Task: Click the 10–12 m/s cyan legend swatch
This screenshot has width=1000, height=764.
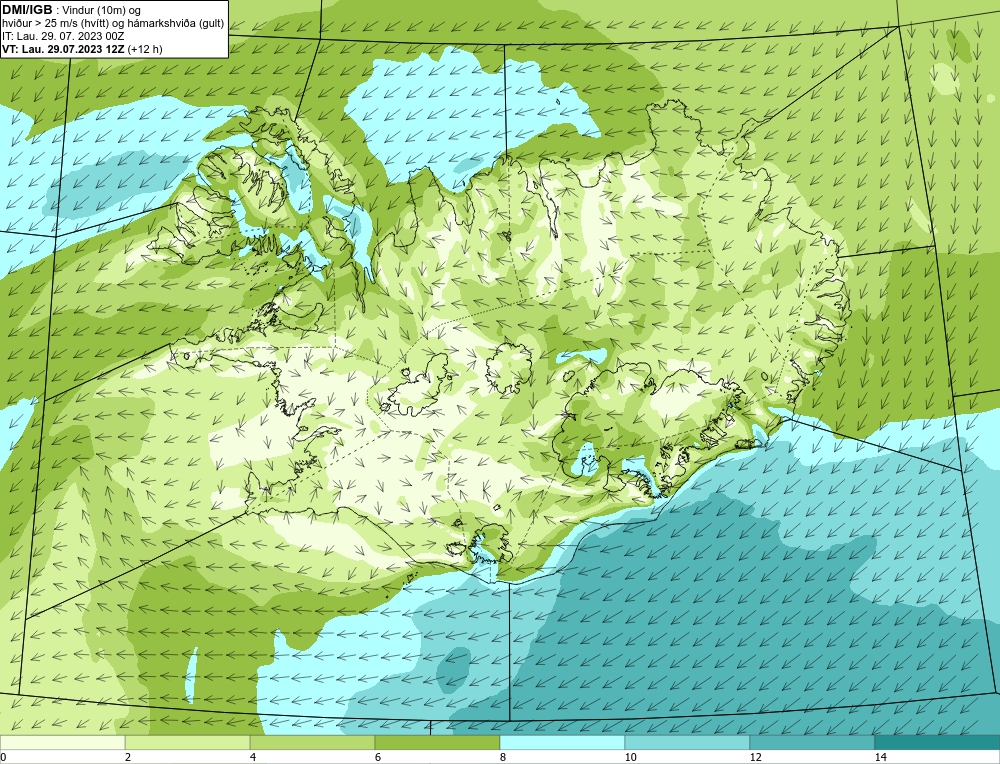Action: [688, 742]
